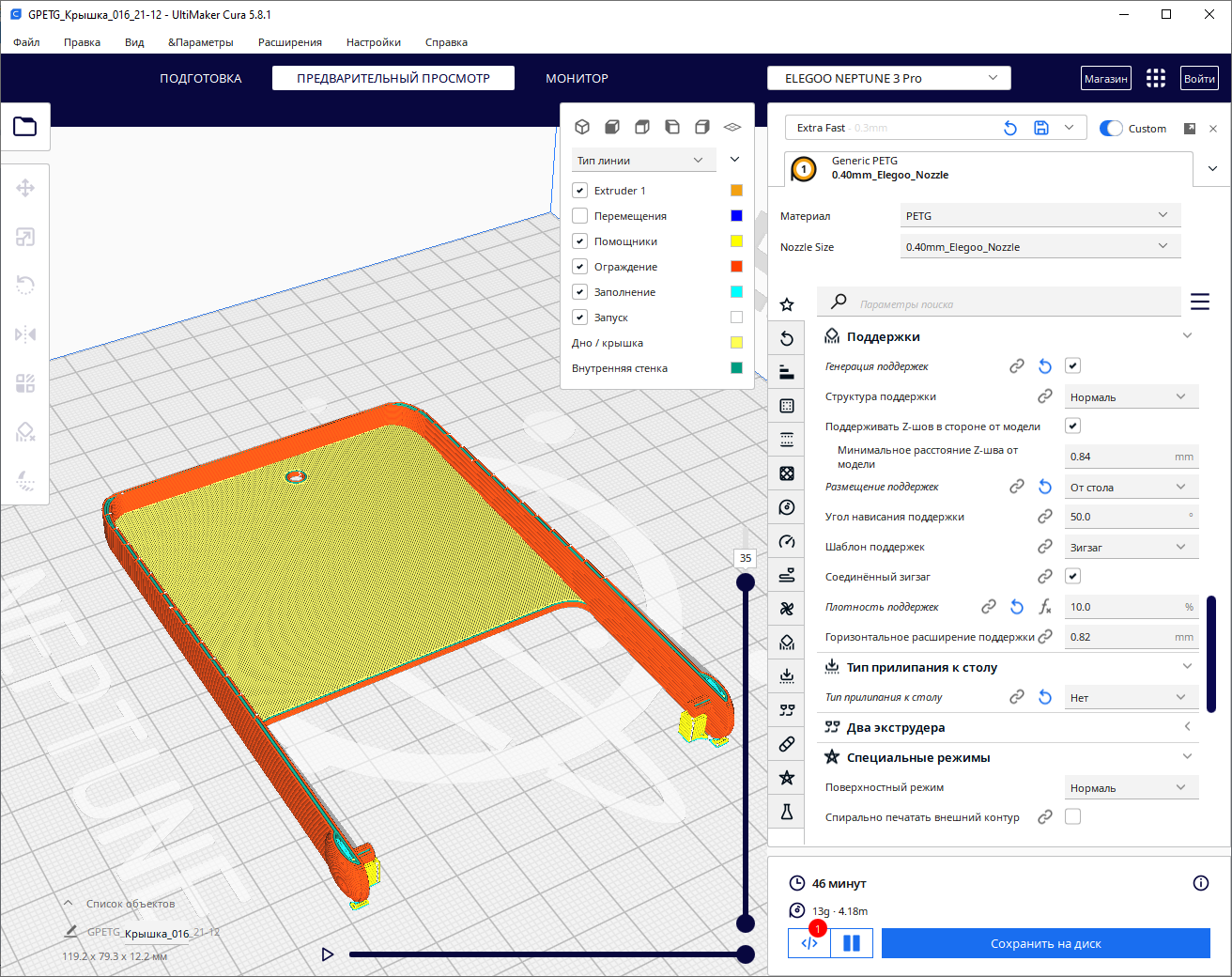
Task: Click the Сохранить на диск button
Action: [x=1045, y=944]
